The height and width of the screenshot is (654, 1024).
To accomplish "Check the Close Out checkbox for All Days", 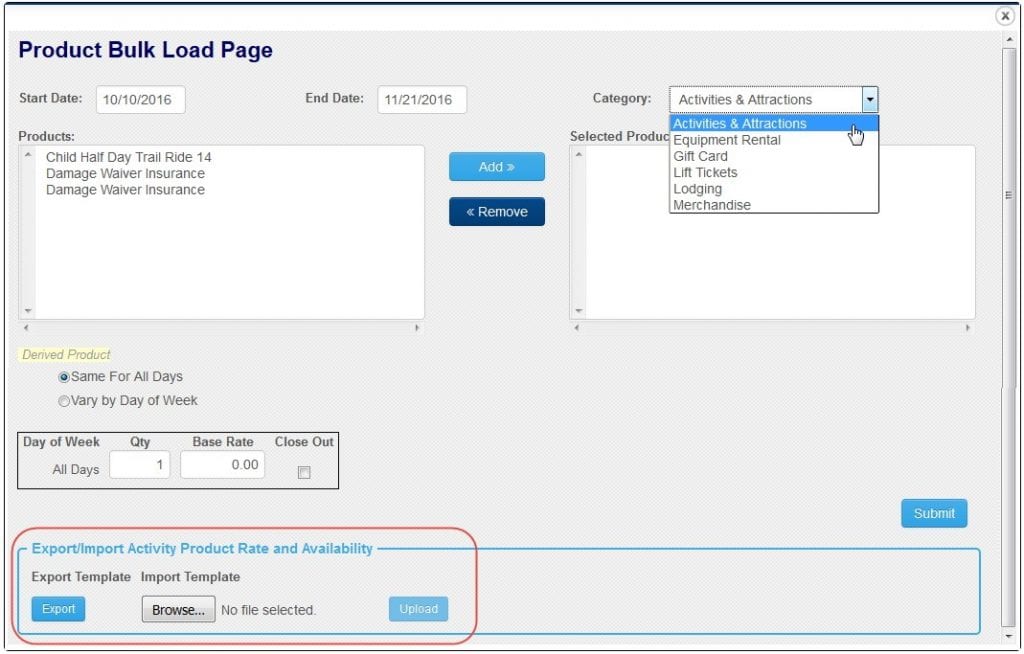I will tap(303, 470).
